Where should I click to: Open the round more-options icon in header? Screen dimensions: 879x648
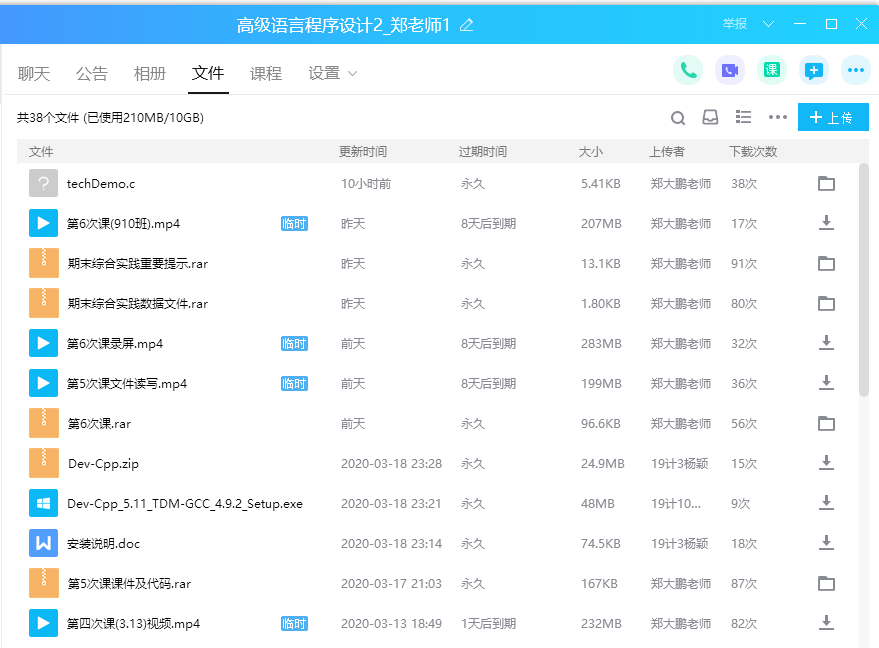click(x=856, y=71)
